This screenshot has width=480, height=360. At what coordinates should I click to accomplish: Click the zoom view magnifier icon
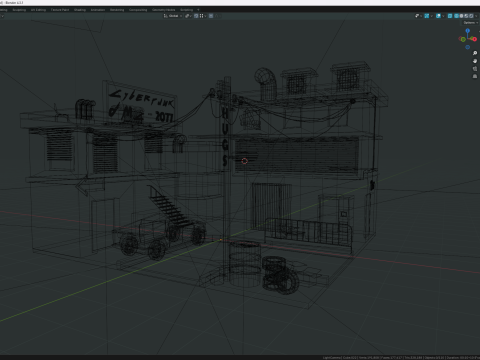475,53
